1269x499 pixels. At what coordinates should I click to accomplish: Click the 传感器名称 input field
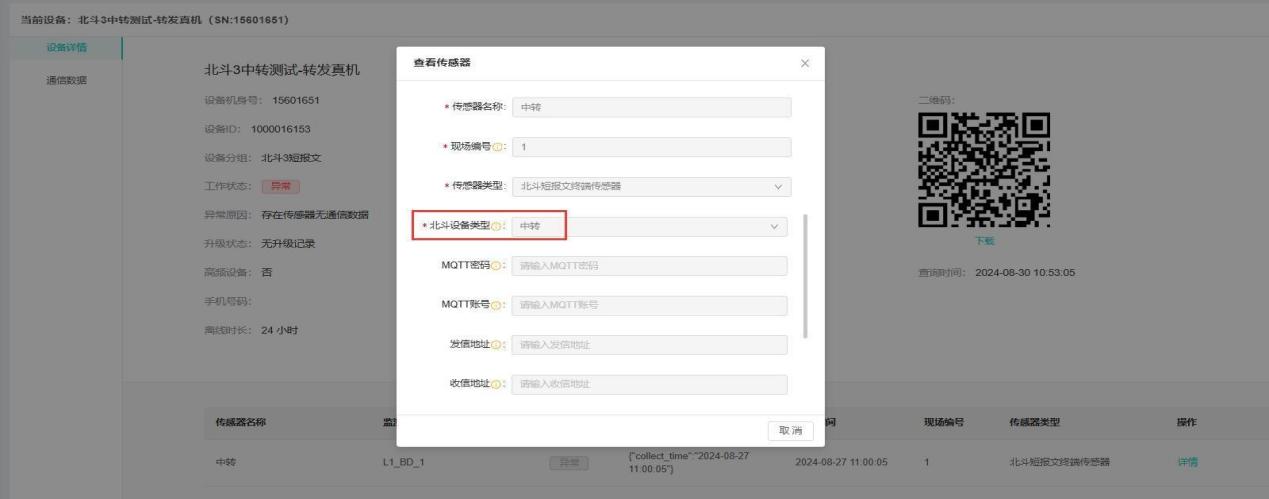650,108
